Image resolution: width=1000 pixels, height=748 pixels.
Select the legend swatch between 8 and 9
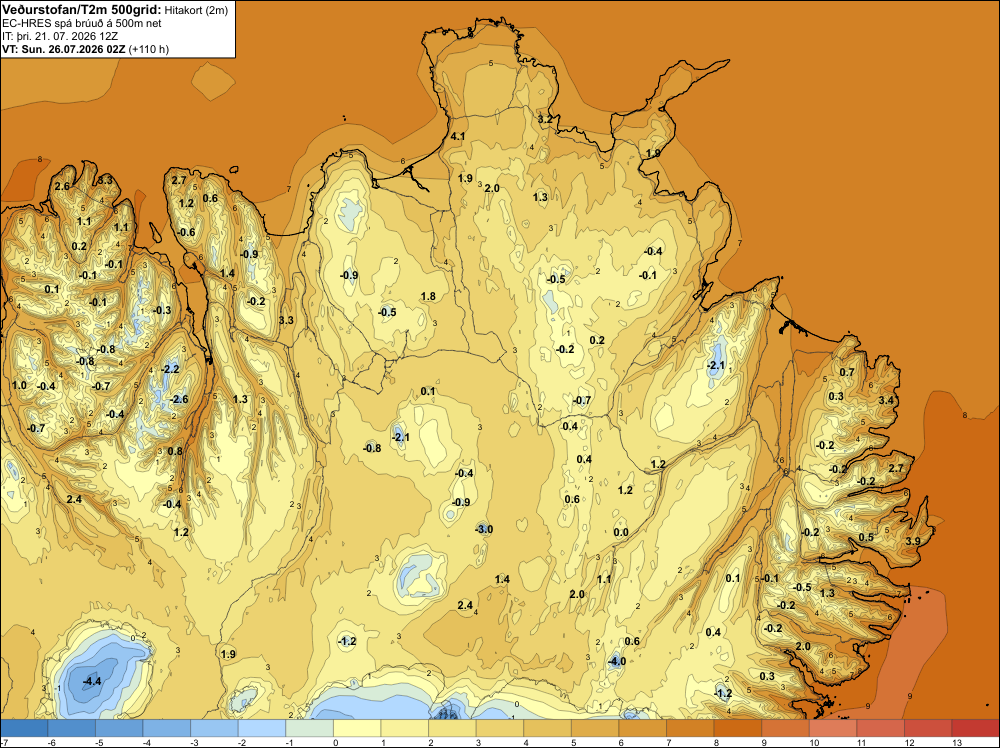(x=738, y=728)
